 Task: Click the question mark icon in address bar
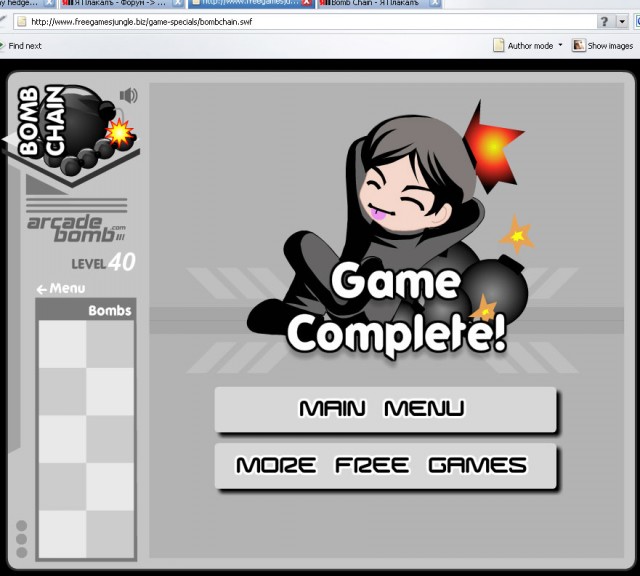[604, 22]
